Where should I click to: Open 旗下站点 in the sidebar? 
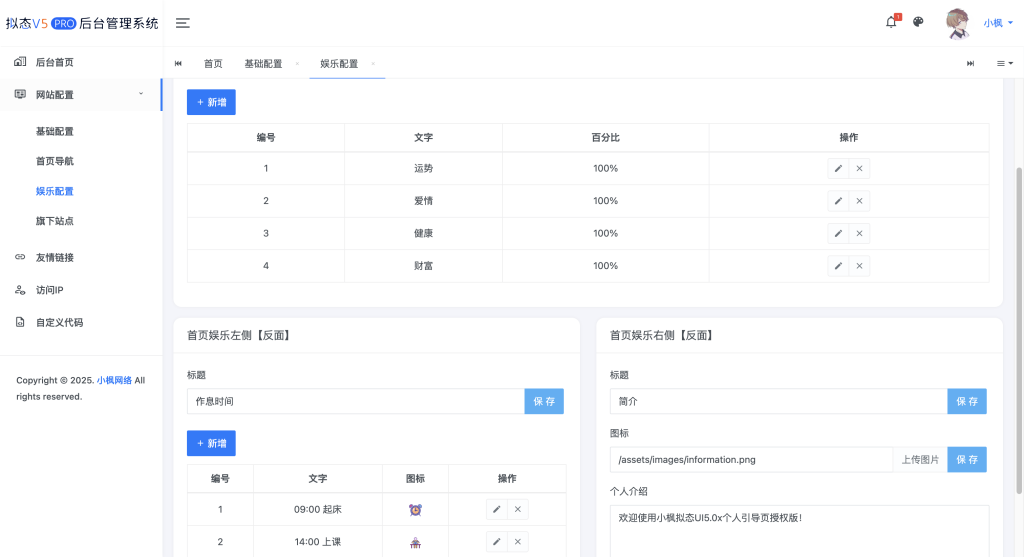coord(55,221)
